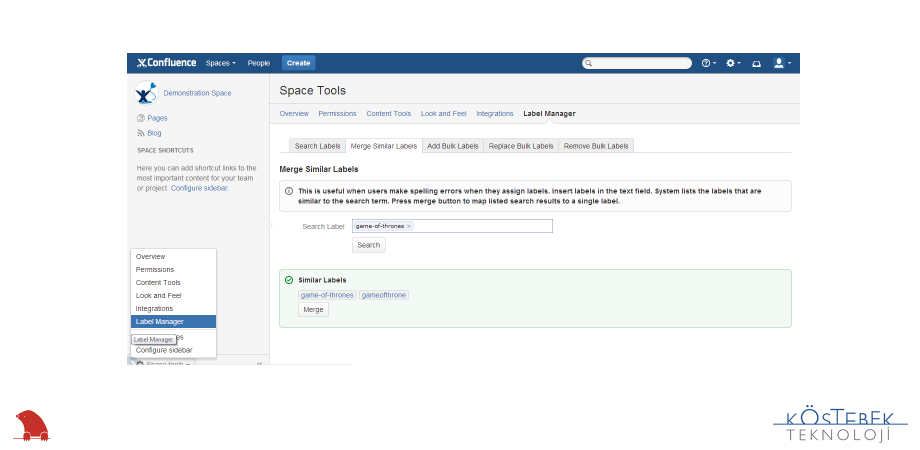Open the Replace Bulk Labels tab
The width and height of the screenshot is (920, 450).
521,146
